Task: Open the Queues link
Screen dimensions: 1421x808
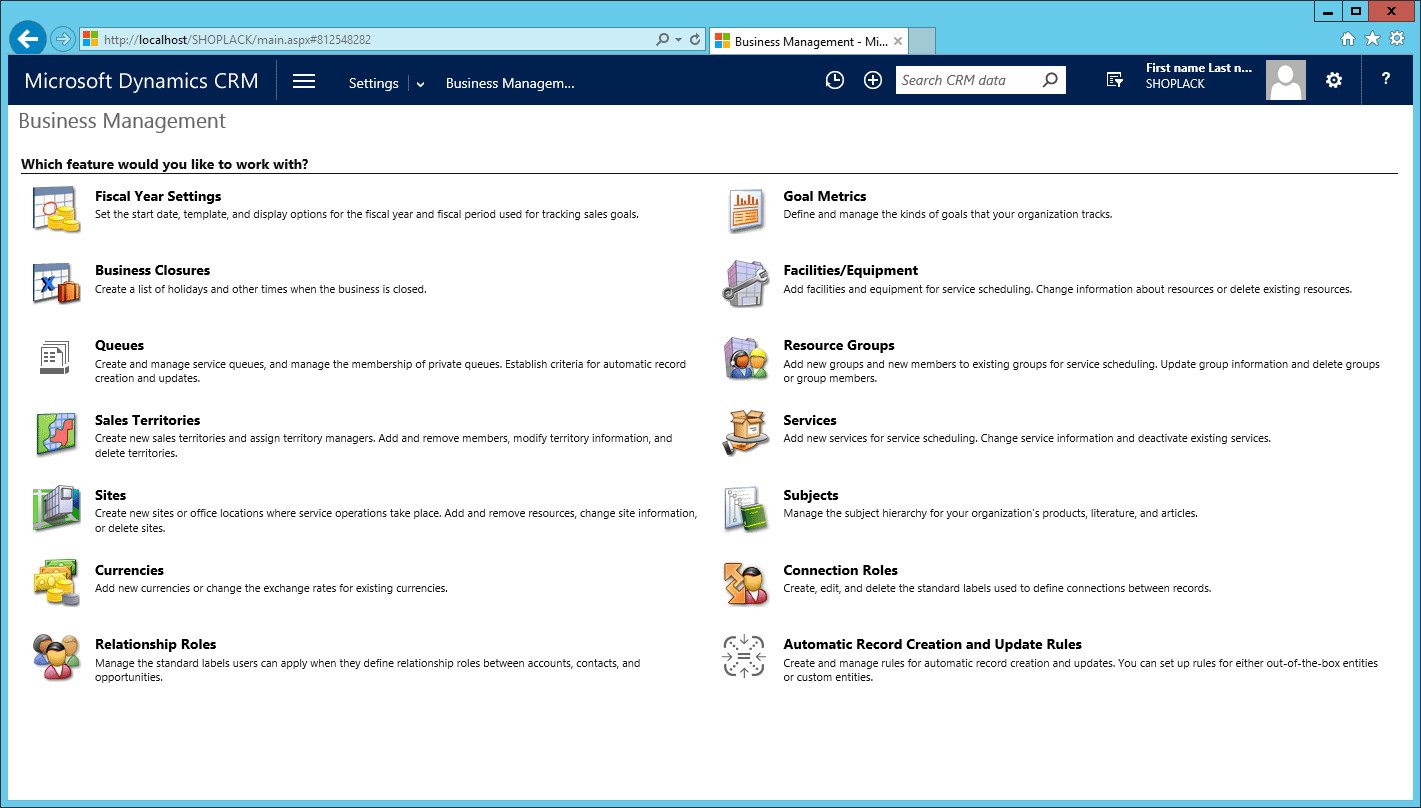Action: [x=119, y=345]
